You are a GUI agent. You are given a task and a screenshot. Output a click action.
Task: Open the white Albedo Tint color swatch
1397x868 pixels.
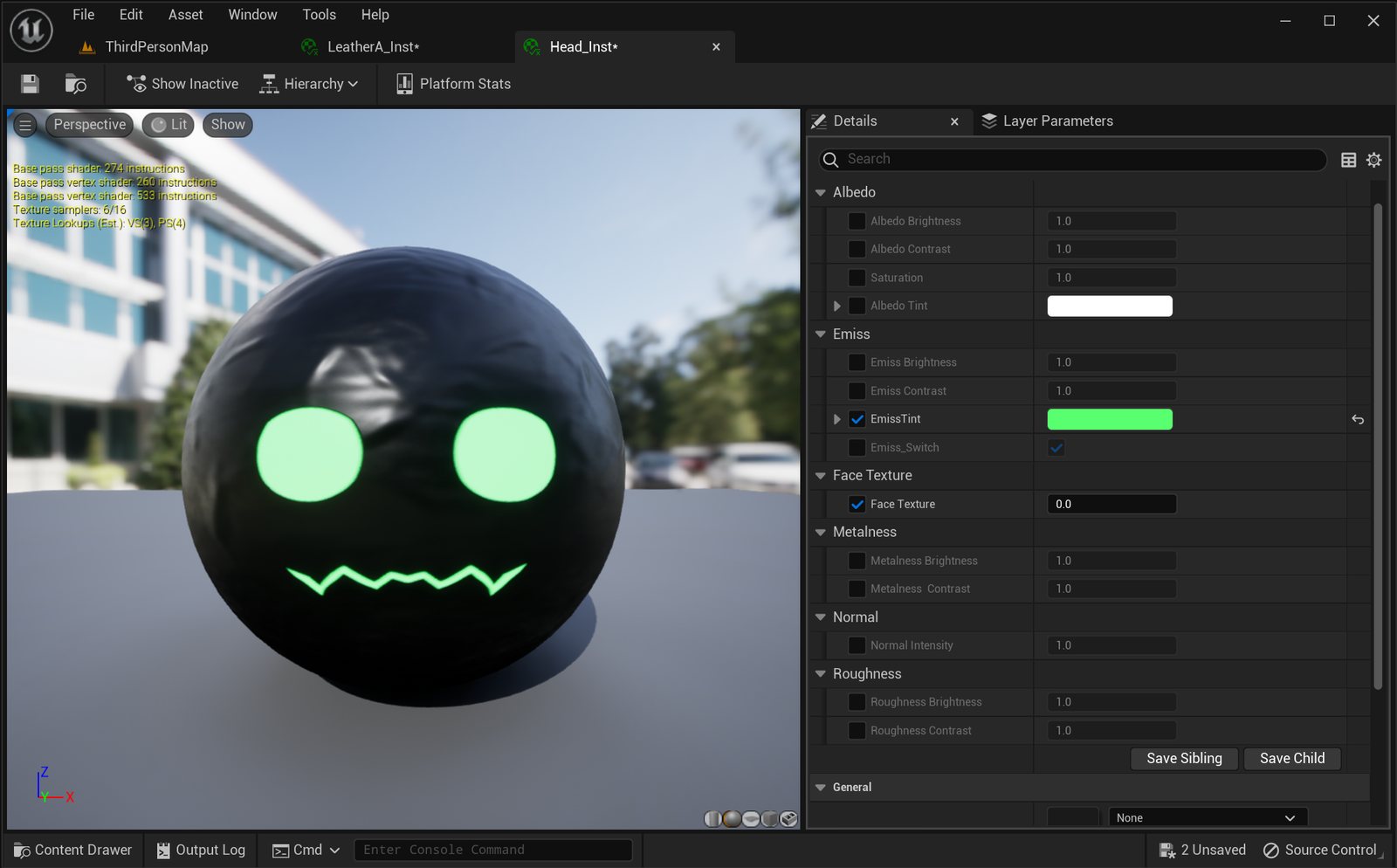[1110, 307]
